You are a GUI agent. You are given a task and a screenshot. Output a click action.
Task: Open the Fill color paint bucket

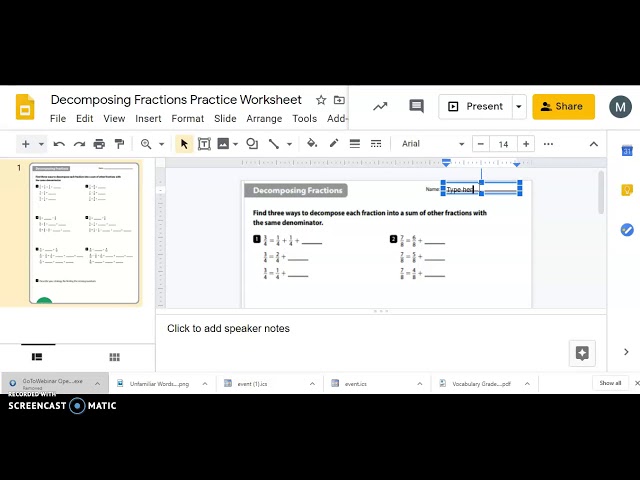pos(312,143)
